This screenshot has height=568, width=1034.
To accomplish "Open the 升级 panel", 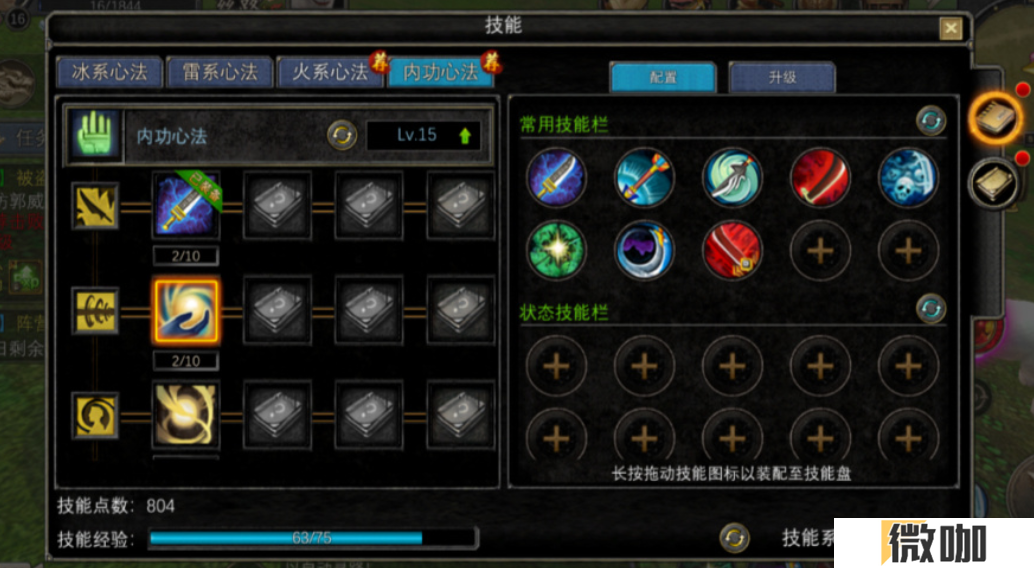I will [782, 77].
